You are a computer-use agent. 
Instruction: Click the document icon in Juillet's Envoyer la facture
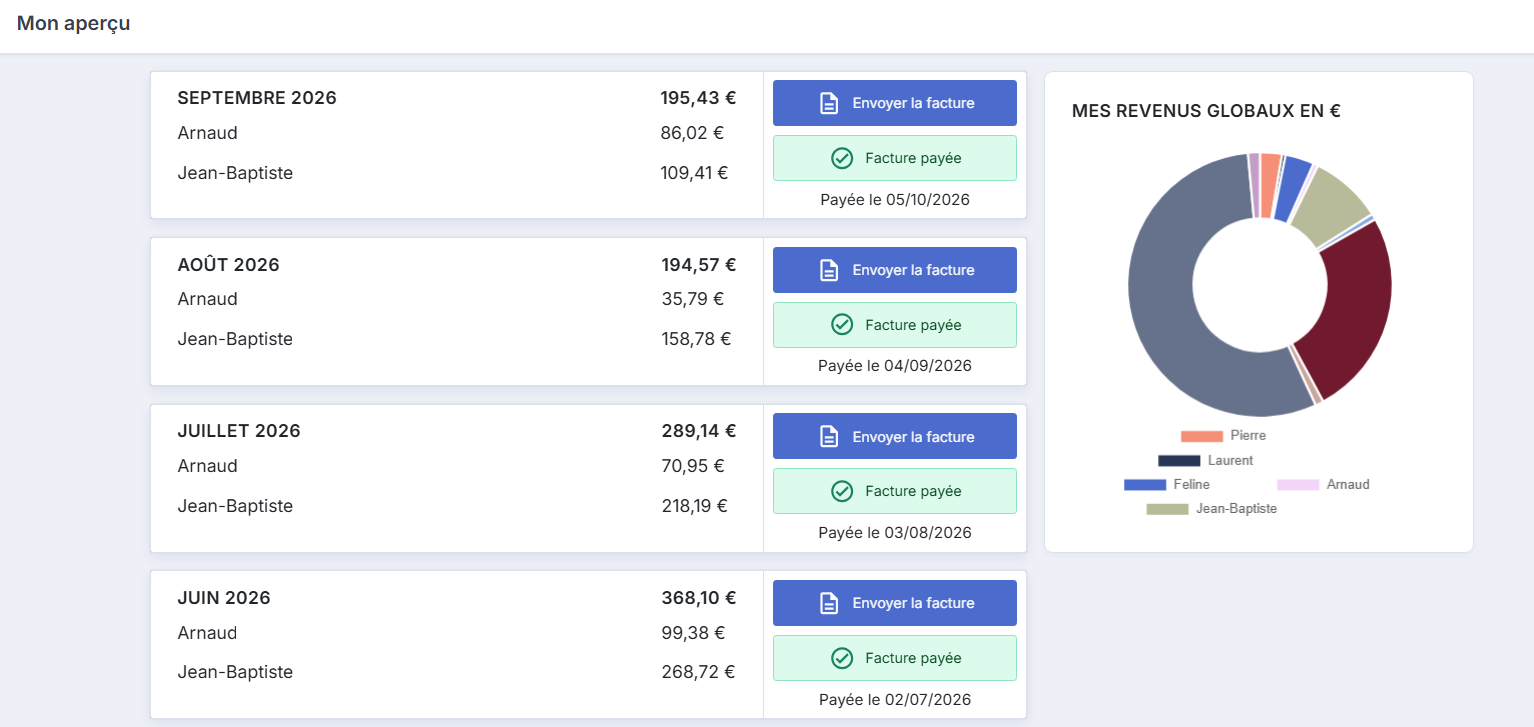(x=829, y=436)
